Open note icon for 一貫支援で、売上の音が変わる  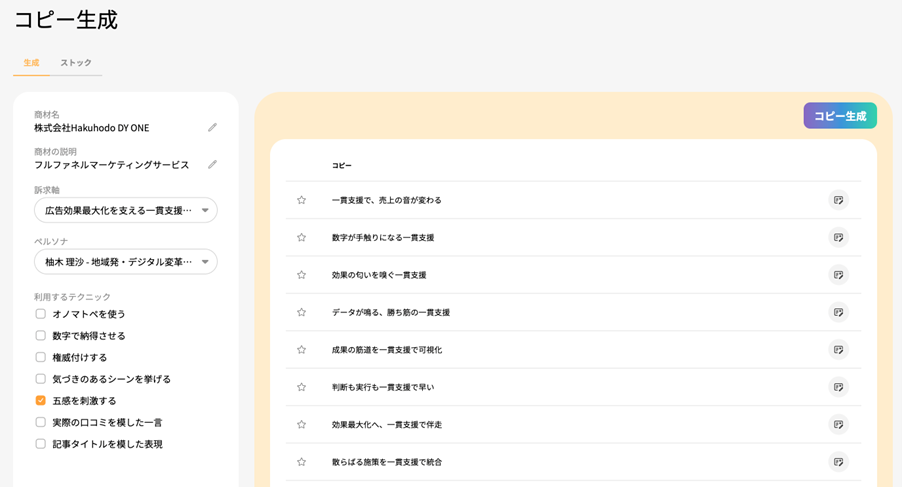(838, 200)
